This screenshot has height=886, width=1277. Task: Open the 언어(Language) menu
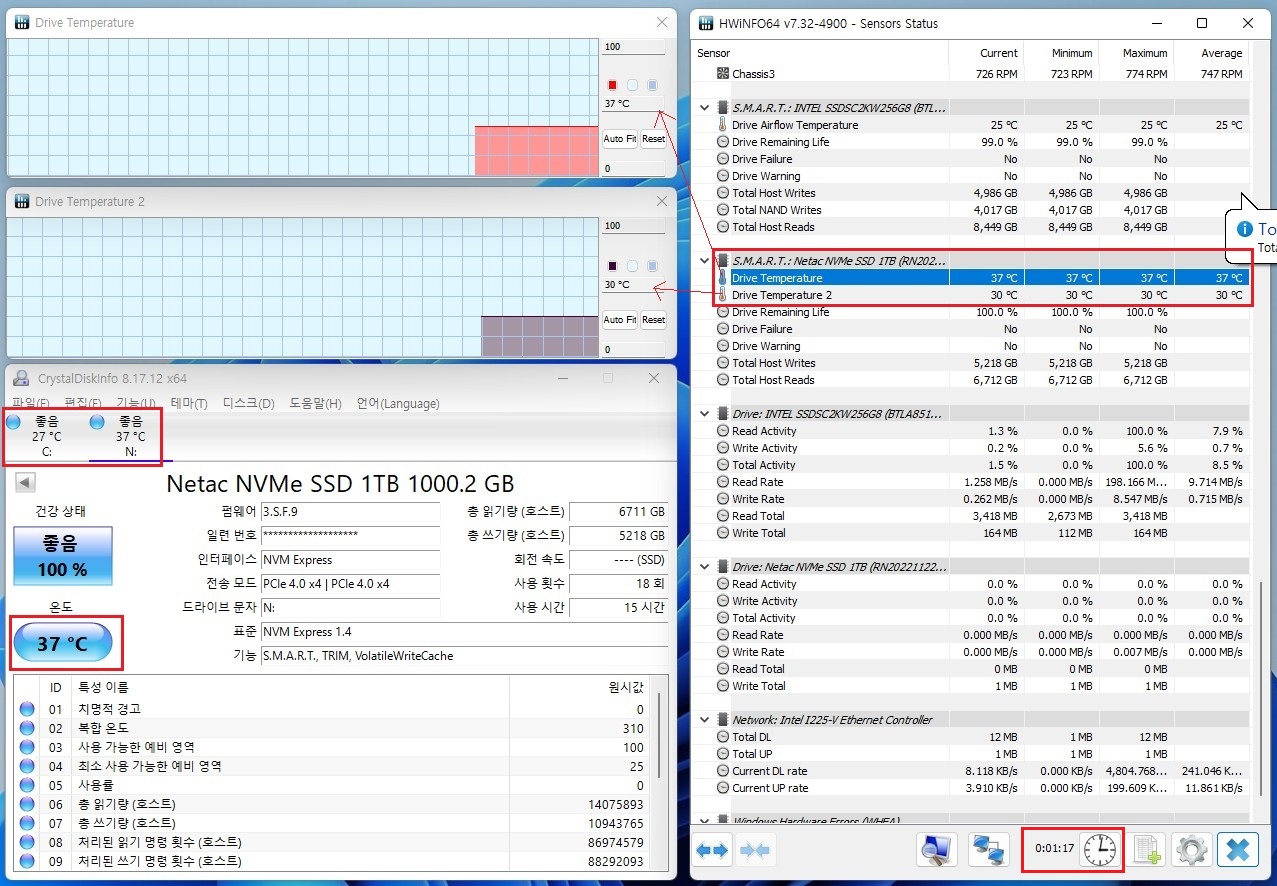click(397, 403)
